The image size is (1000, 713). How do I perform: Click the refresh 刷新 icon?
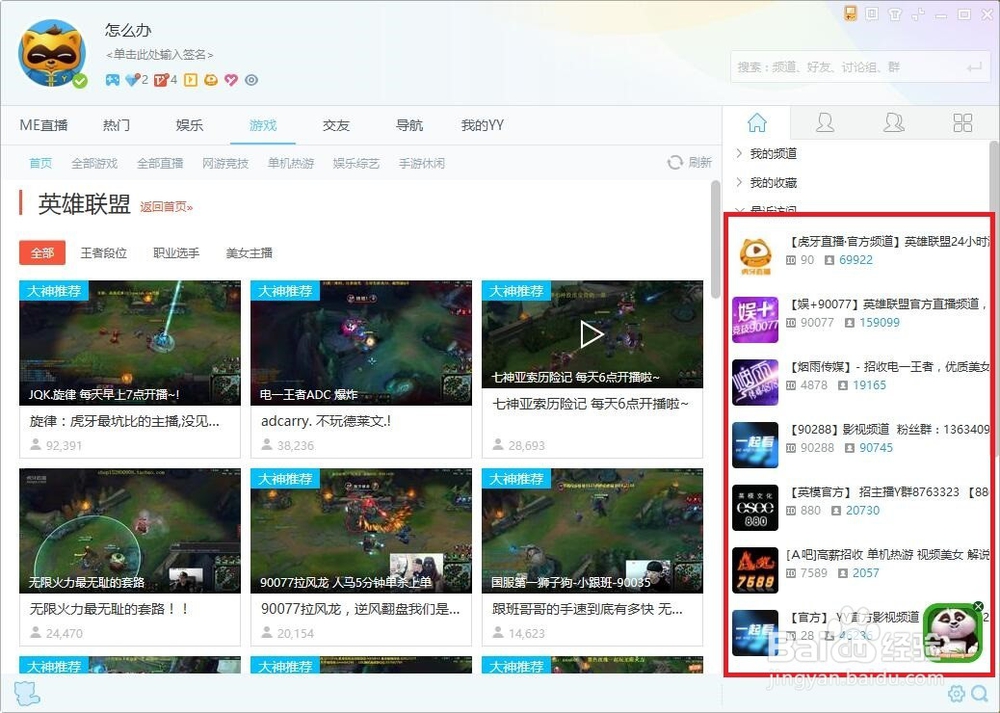tap(675, 163)
